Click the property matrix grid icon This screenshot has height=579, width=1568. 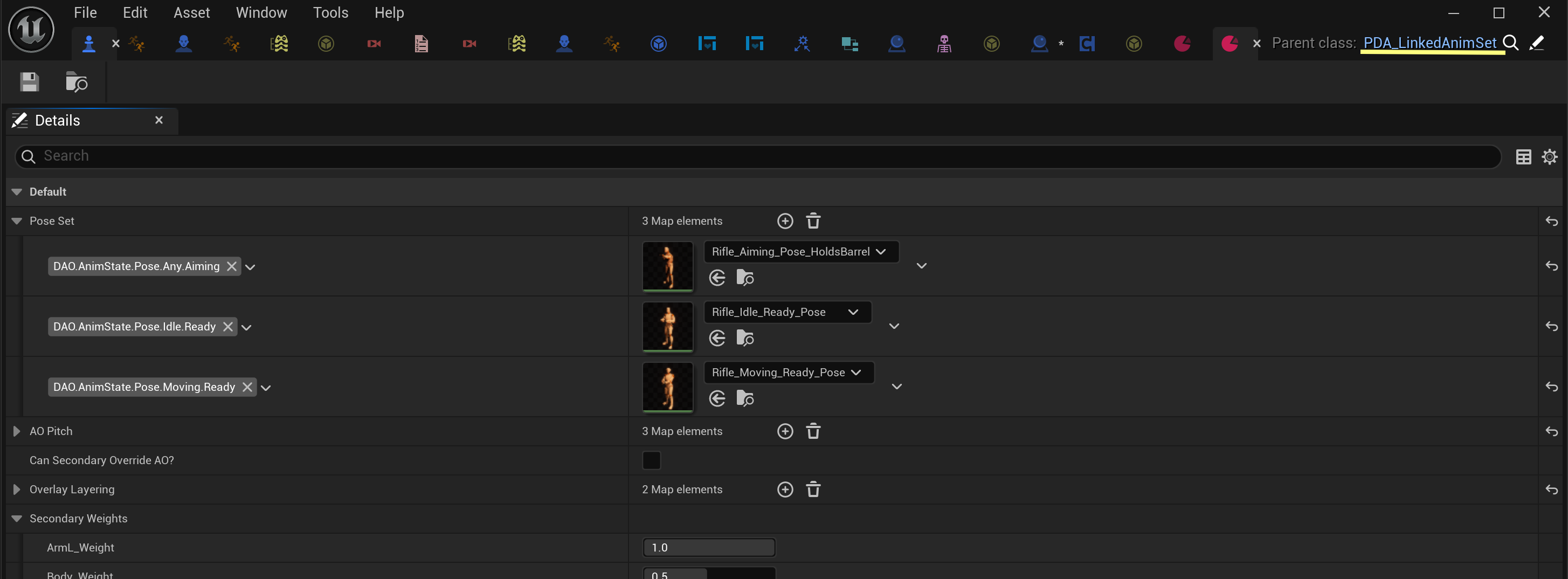coord(1523,156)
